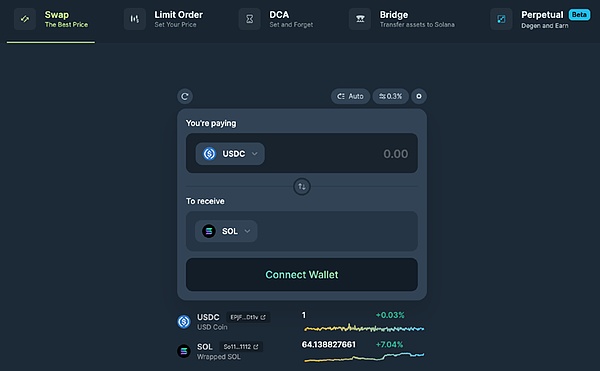The width and height of the screenshot is (600, 371).
Task: Open the 0.3% slippage setting
Action: (391, 96)
